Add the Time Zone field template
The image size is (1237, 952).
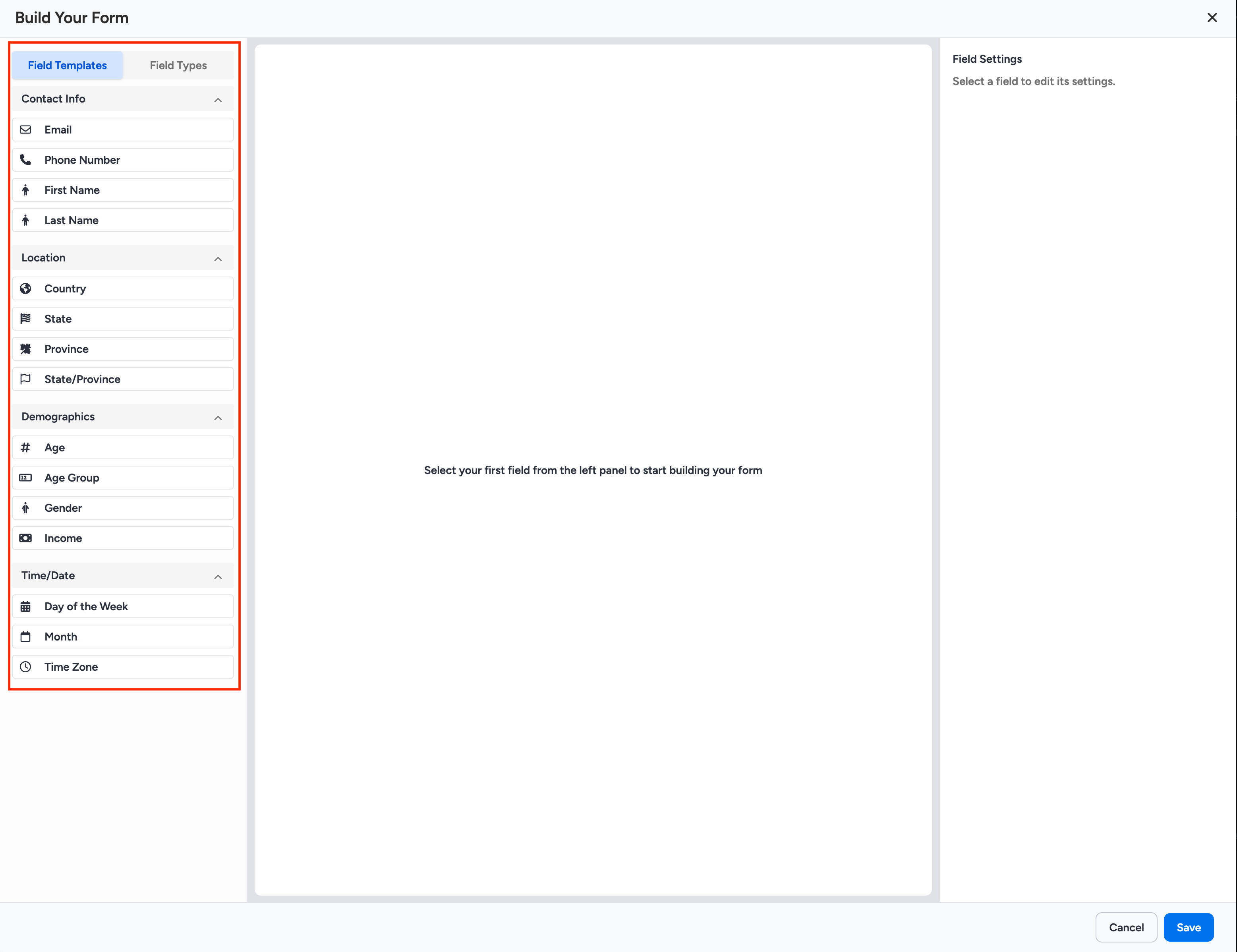(x=123, y=667)
